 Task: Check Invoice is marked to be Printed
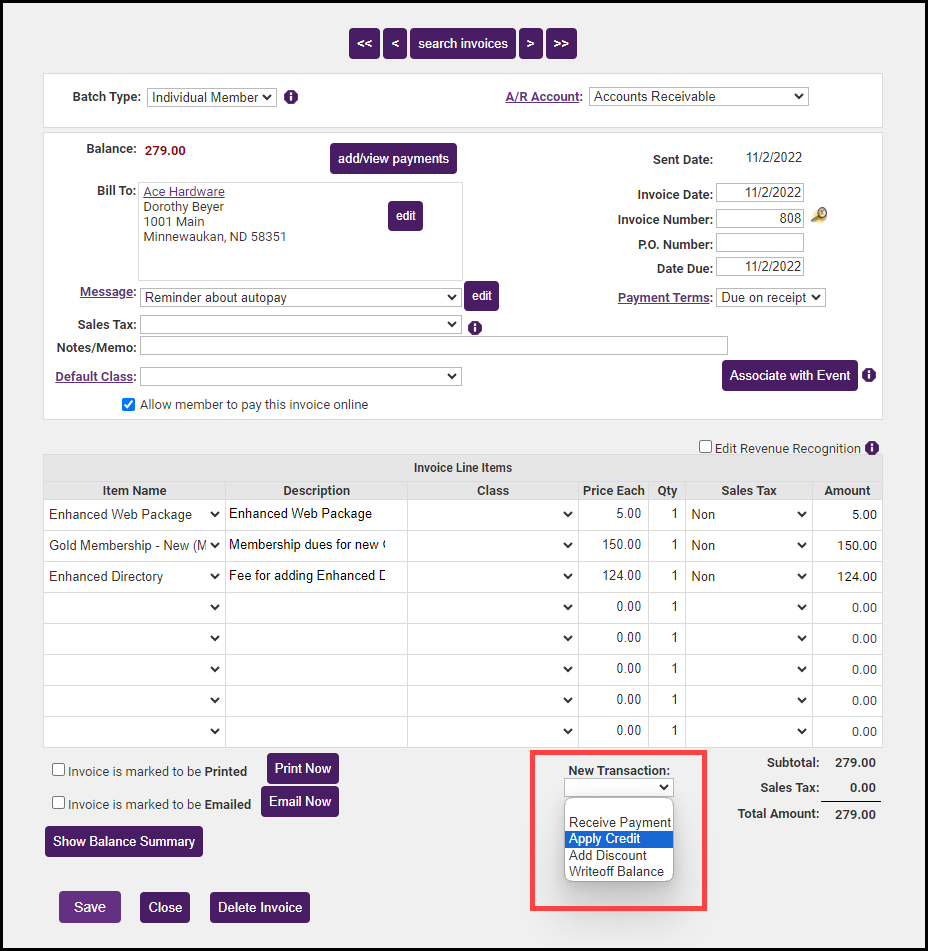pos(59,770)
